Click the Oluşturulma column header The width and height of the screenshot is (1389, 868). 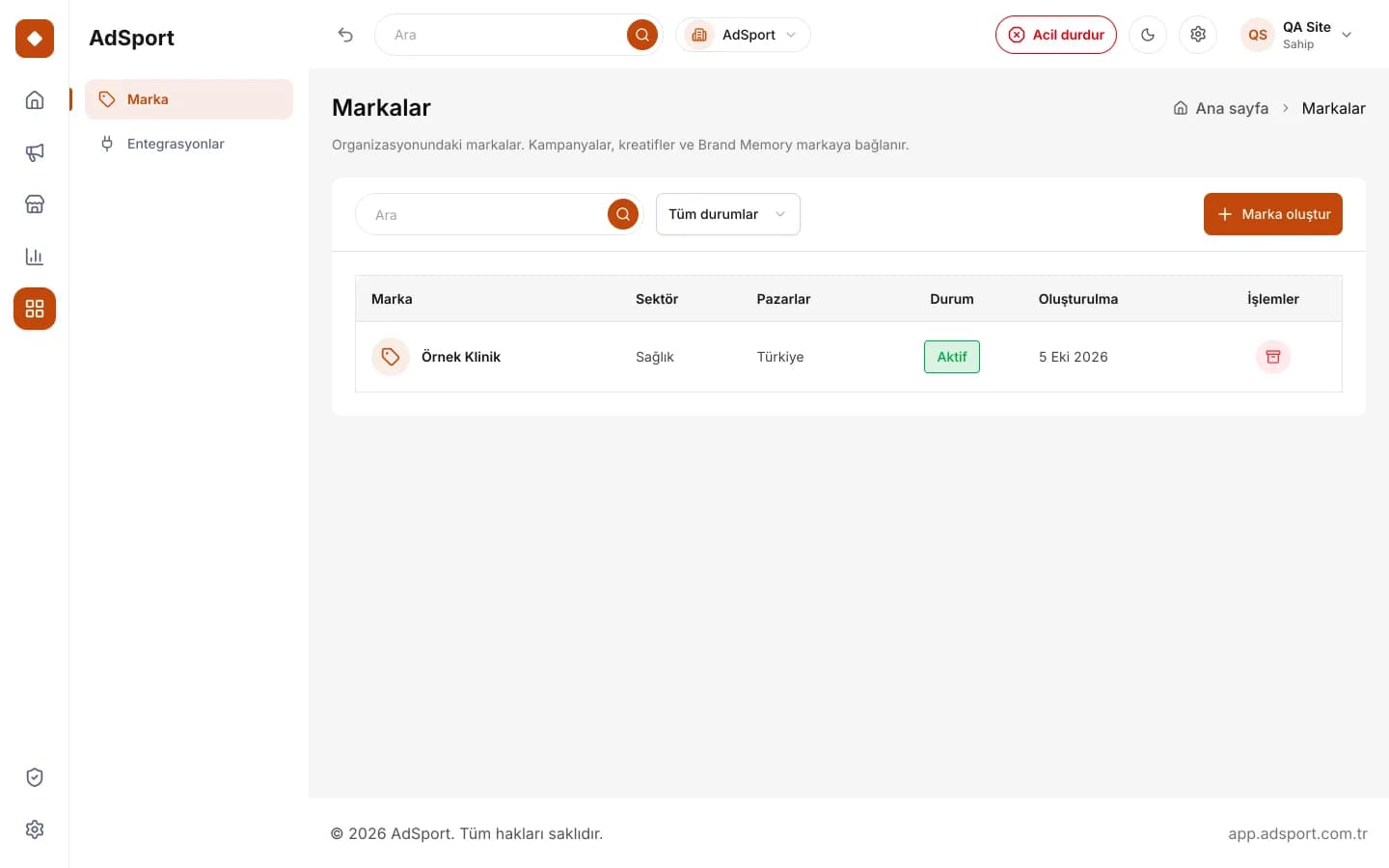coord(1078,299)
